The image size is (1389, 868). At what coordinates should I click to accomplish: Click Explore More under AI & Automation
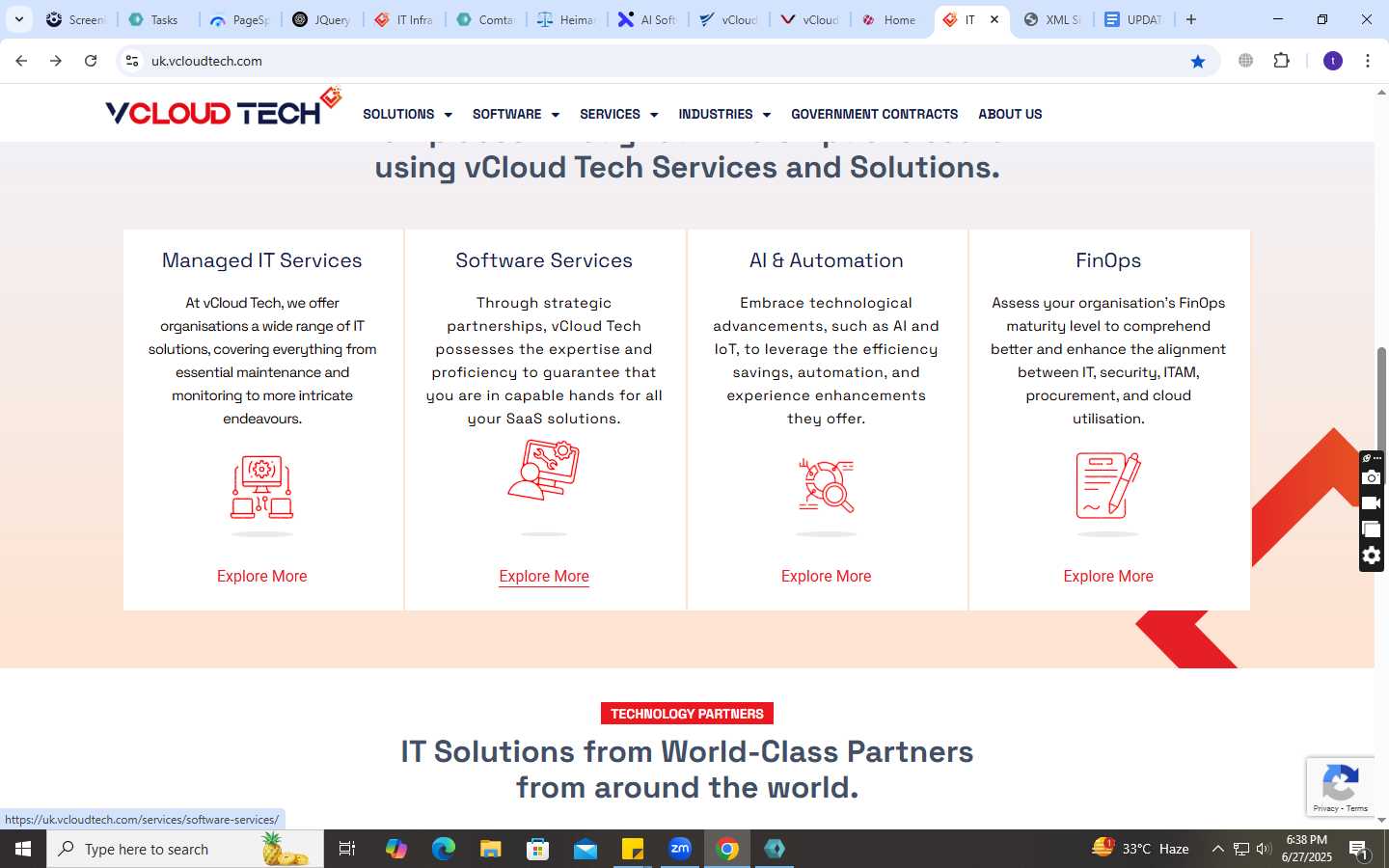coord(826,576)
